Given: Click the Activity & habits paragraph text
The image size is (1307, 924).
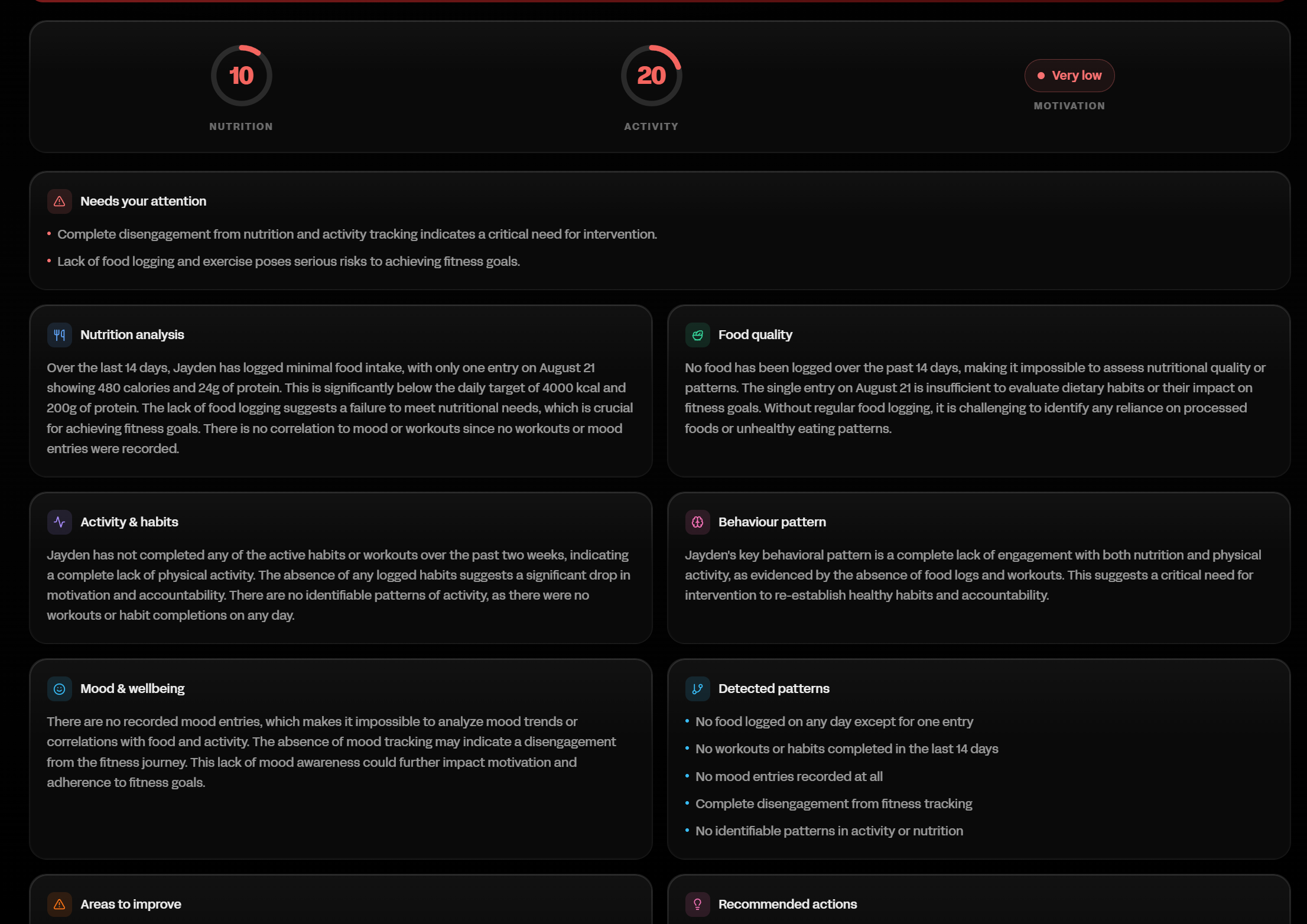Looking at the screenshot, I should pos(339,585).
